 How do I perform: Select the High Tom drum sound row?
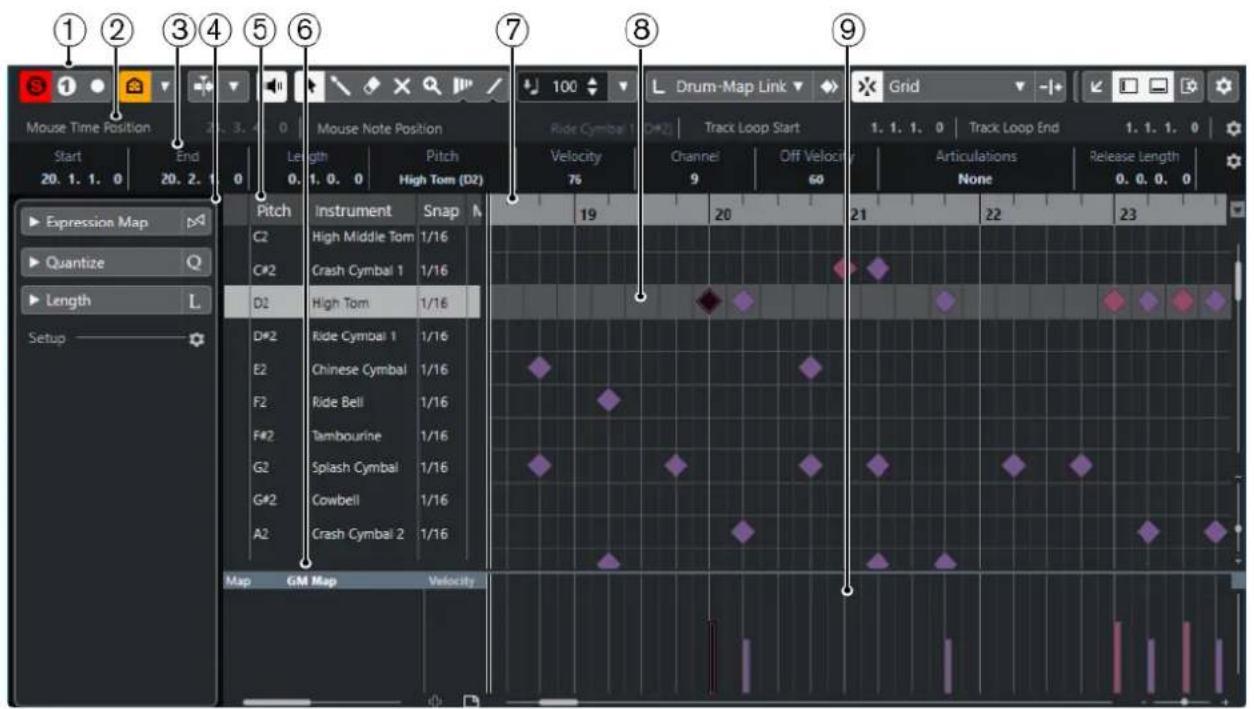(x=352, y=303)
